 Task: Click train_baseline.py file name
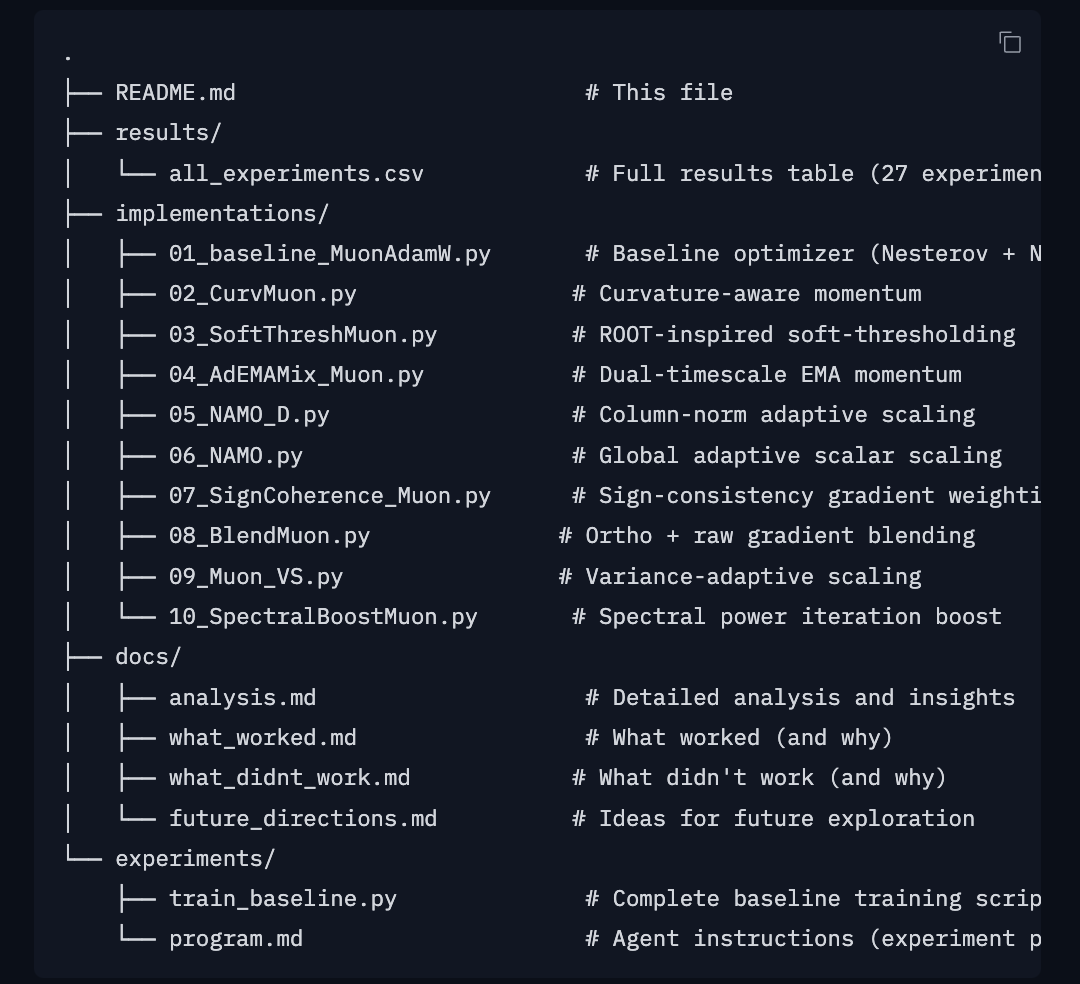pos(282,899)
